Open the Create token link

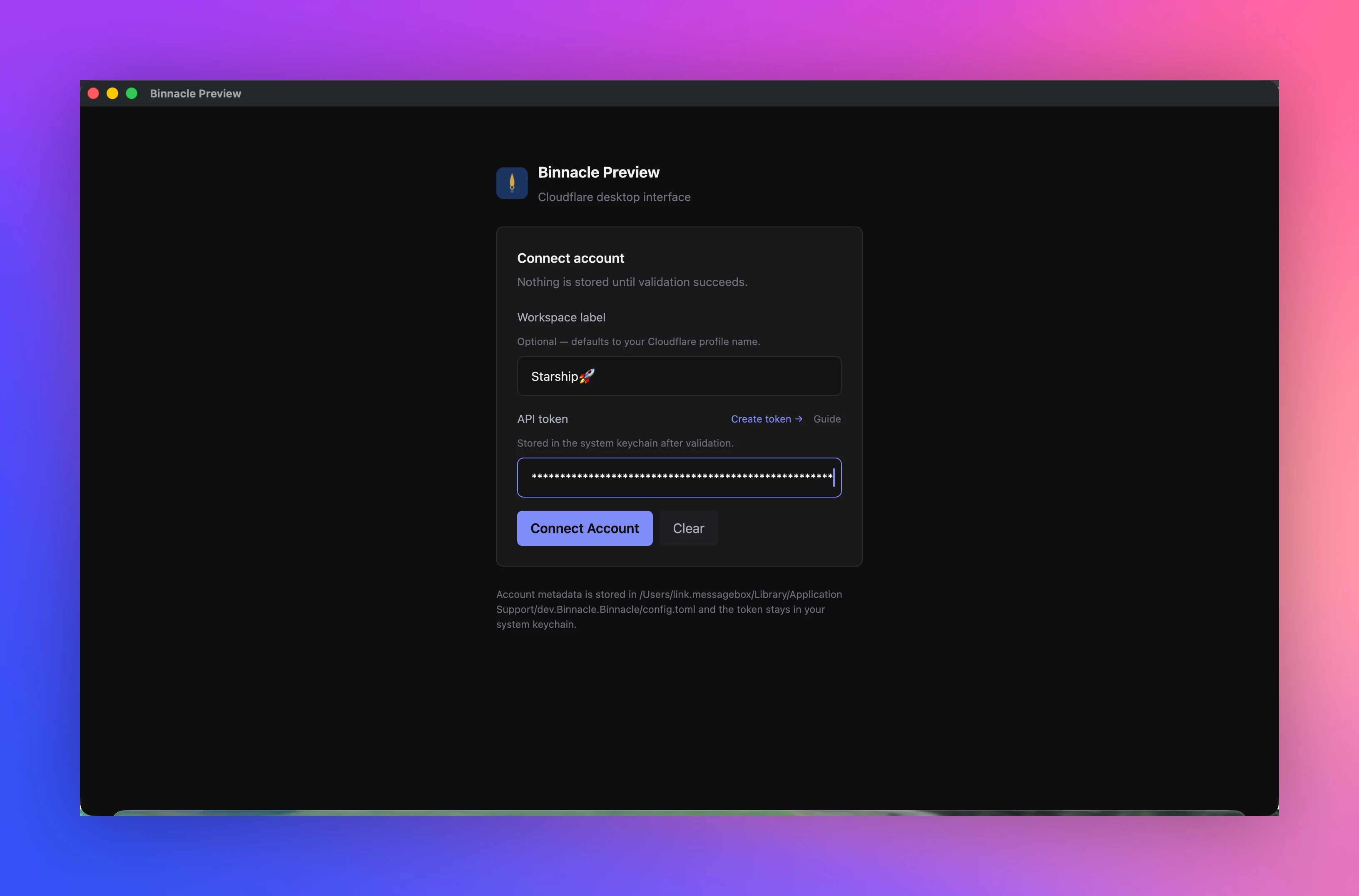[x=767, y=419]
